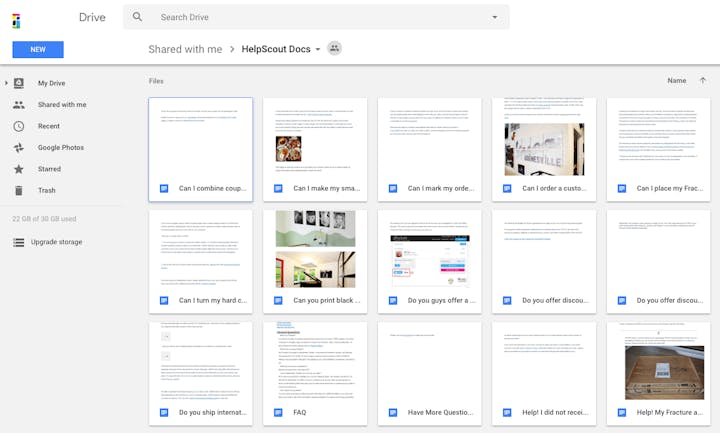
Task: Click the Trash bin icon
Action: point(19,190)
